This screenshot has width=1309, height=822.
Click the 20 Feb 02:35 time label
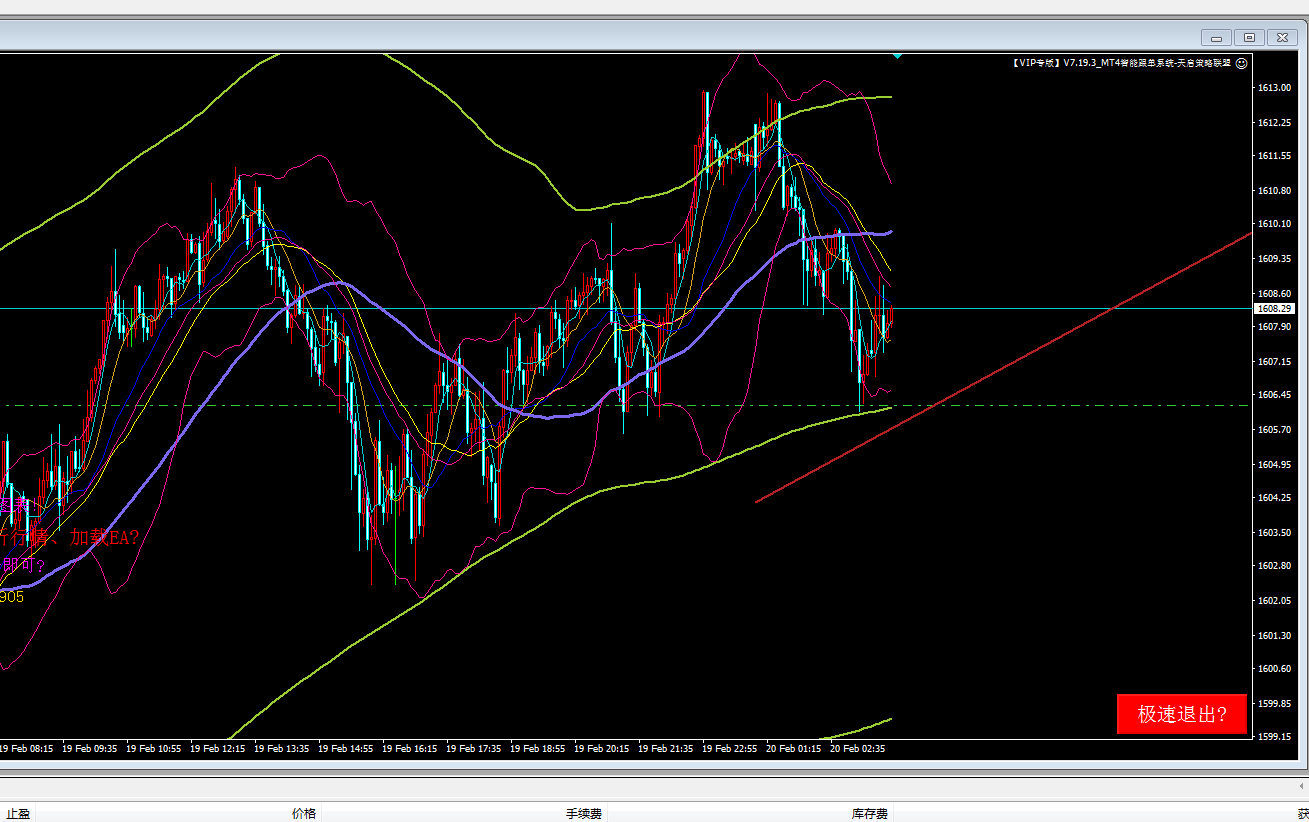(859, 748)
